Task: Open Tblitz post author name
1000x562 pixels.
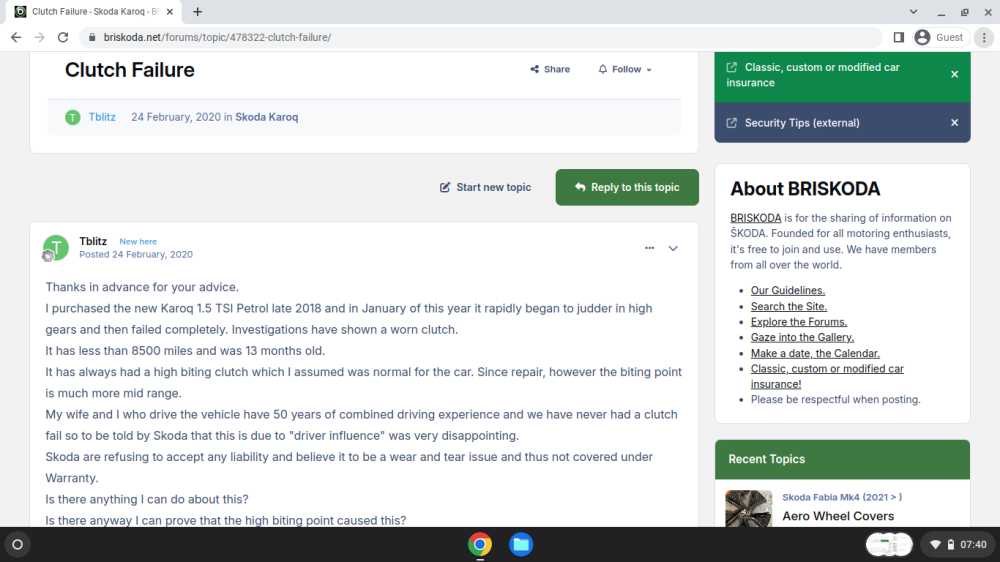Action: click(x=93, y=241)
